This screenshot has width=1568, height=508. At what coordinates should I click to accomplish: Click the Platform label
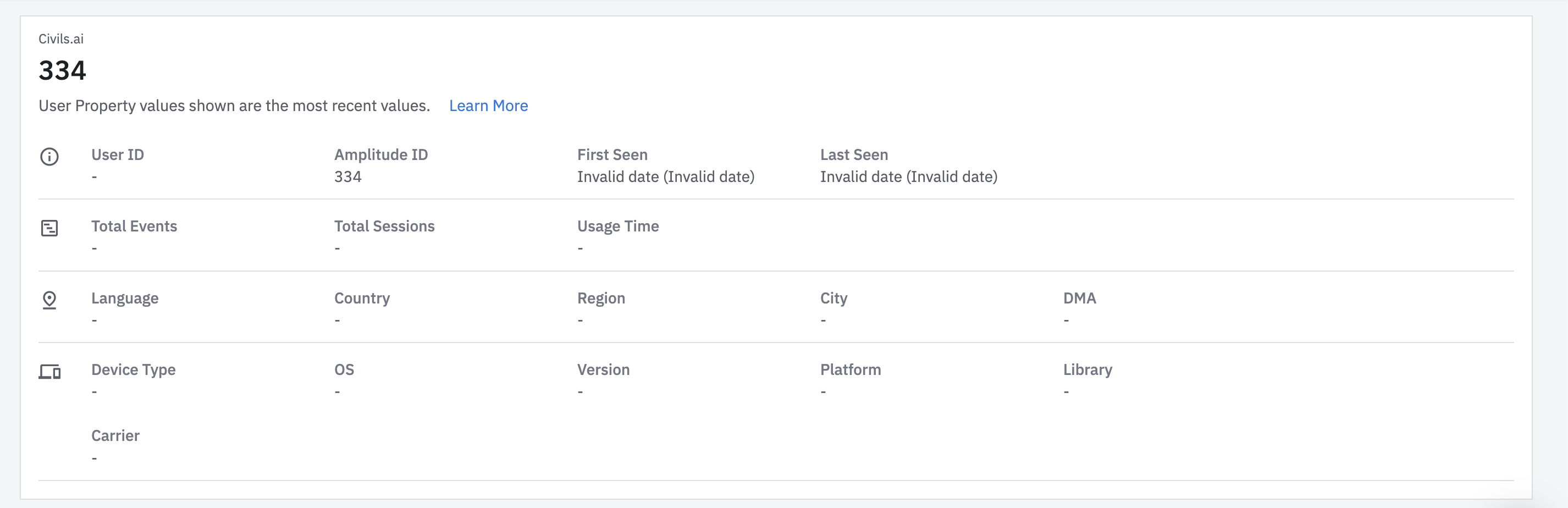pyautogui.click(x=851, y=370)
